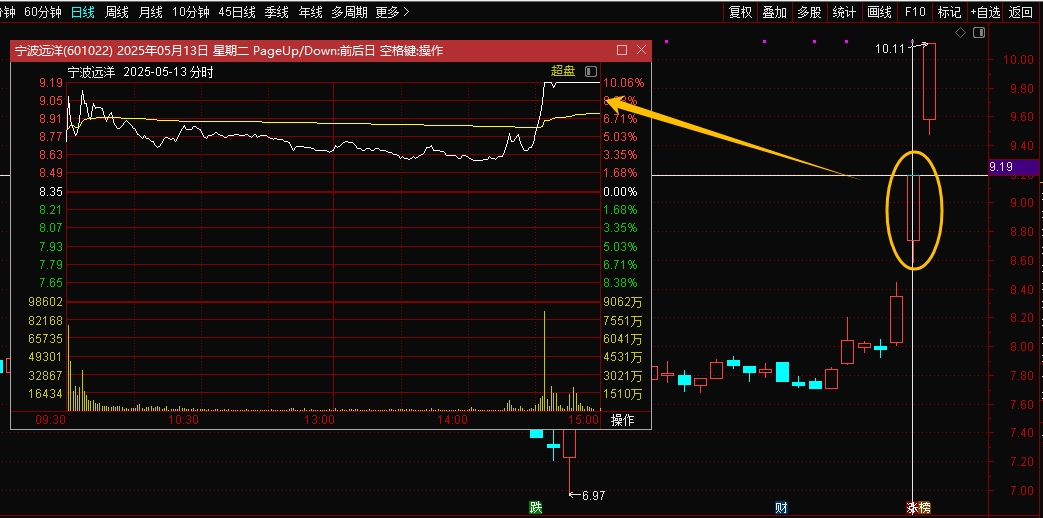This screenshot has height=518, width=1043.
Task: Click the 7.00 label on the main price axis
Action: tap(1020, 491)
